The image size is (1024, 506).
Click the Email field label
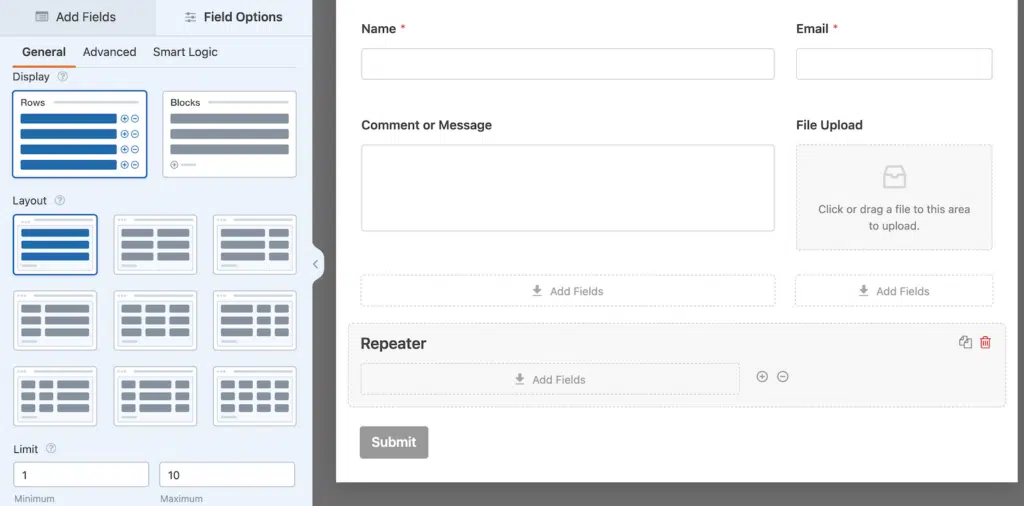[812, 29]
